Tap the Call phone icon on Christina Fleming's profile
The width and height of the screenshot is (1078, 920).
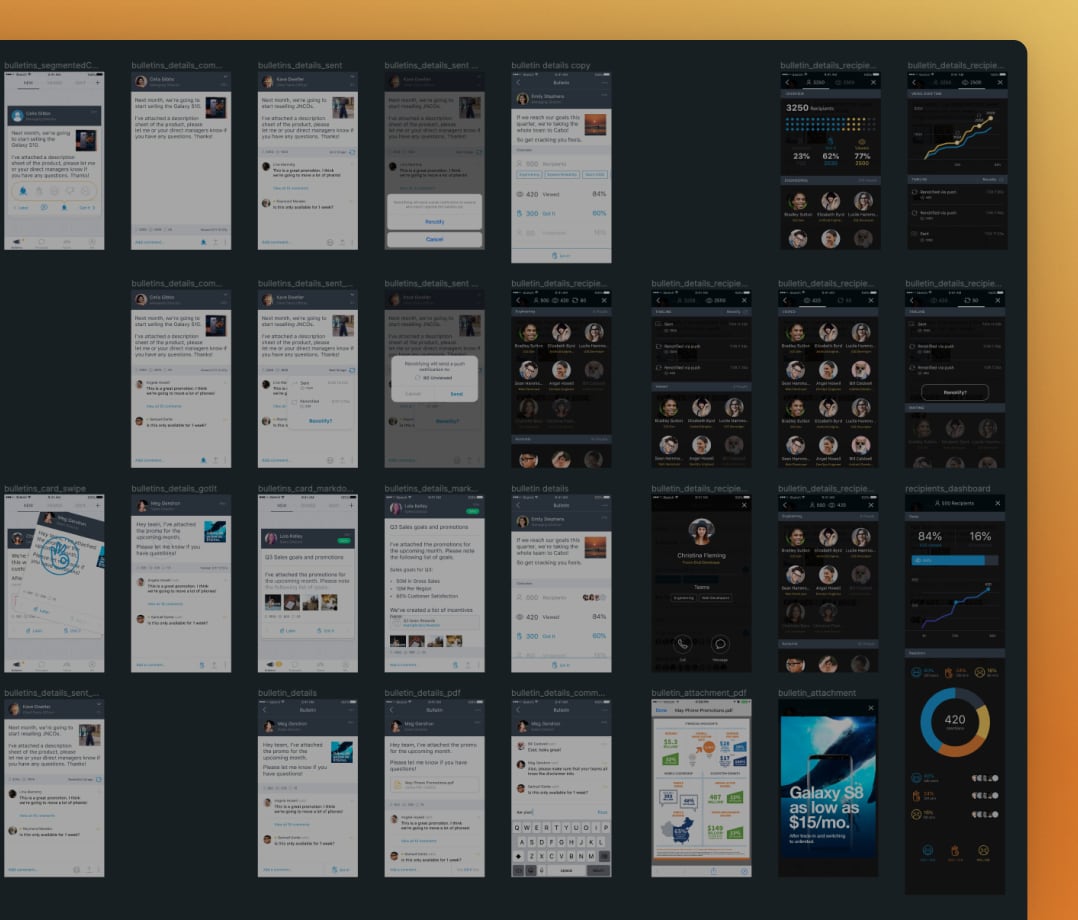(683, 644)
